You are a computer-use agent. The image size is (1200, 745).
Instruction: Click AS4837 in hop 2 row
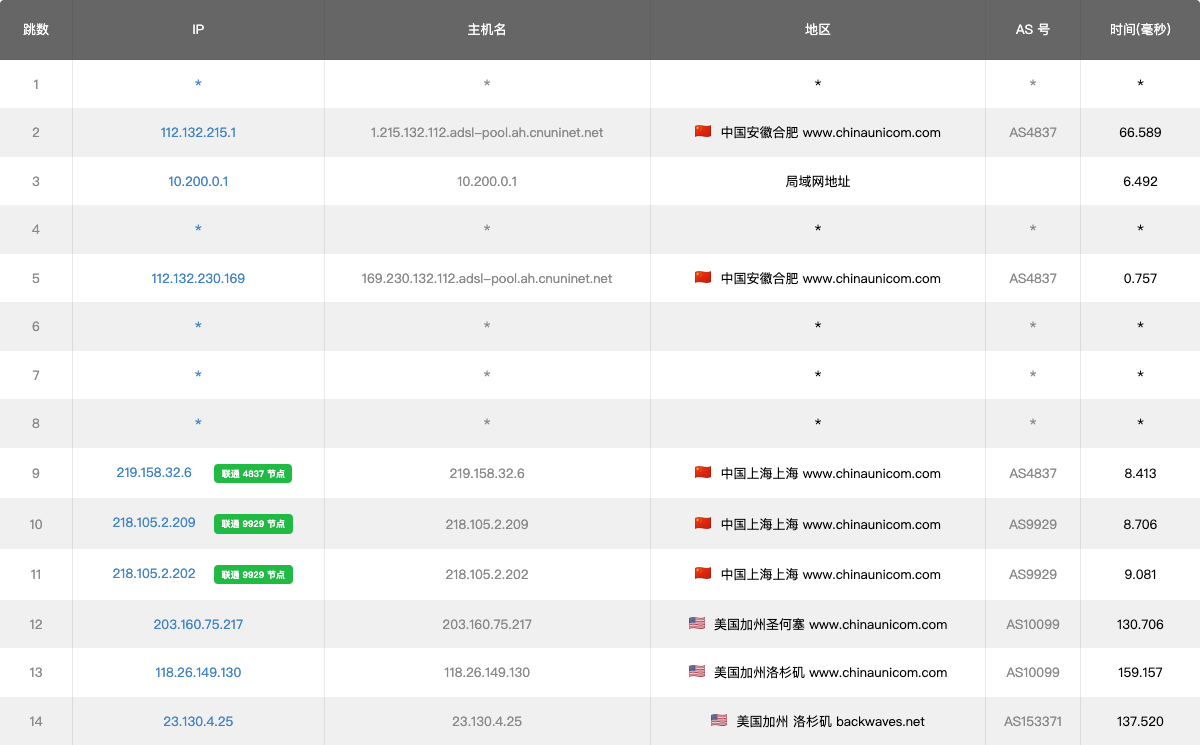pyautogui.click(x=1033, y=132)
